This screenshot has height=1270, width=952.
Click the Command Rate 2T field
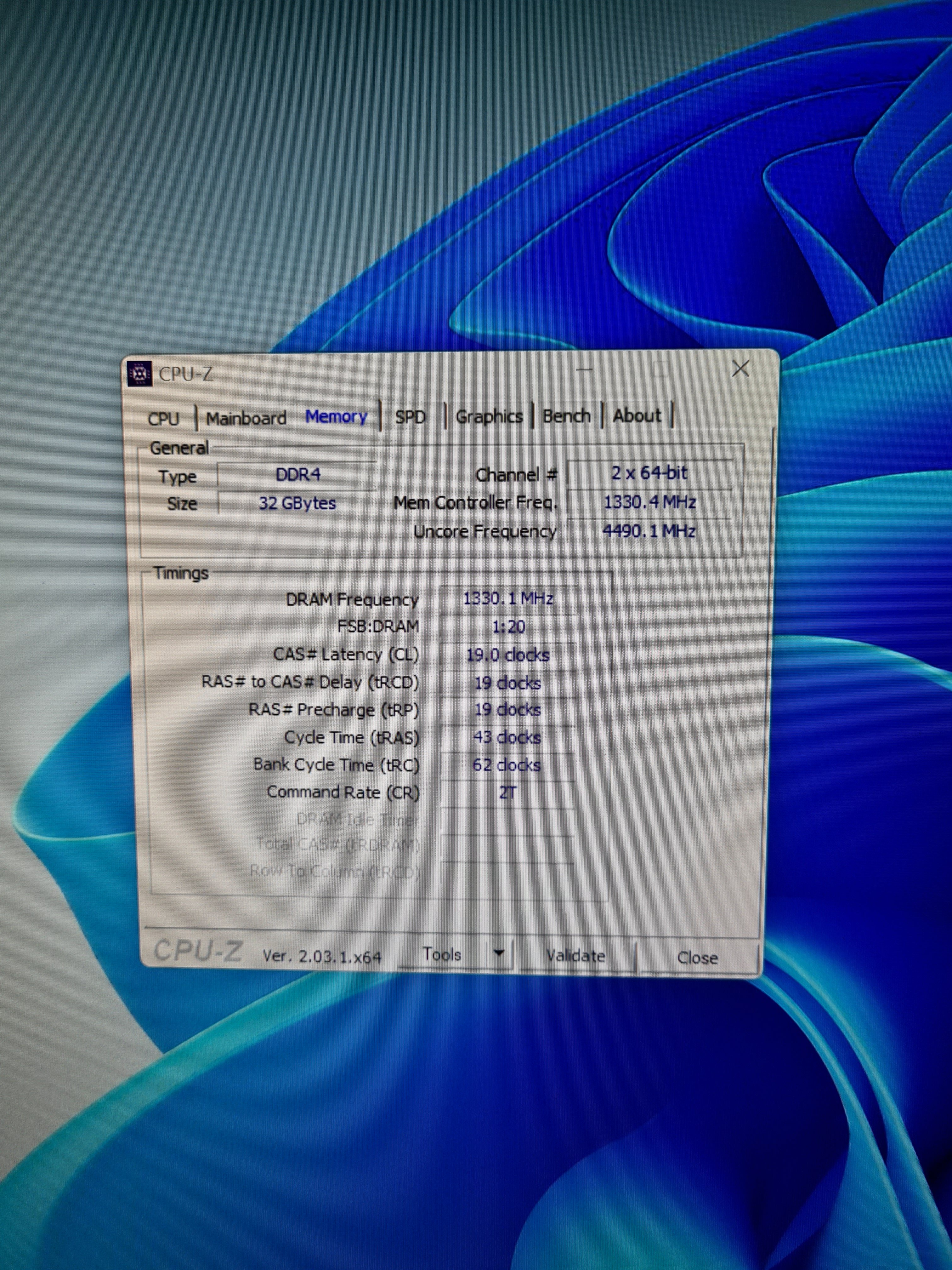click(508, 793)
